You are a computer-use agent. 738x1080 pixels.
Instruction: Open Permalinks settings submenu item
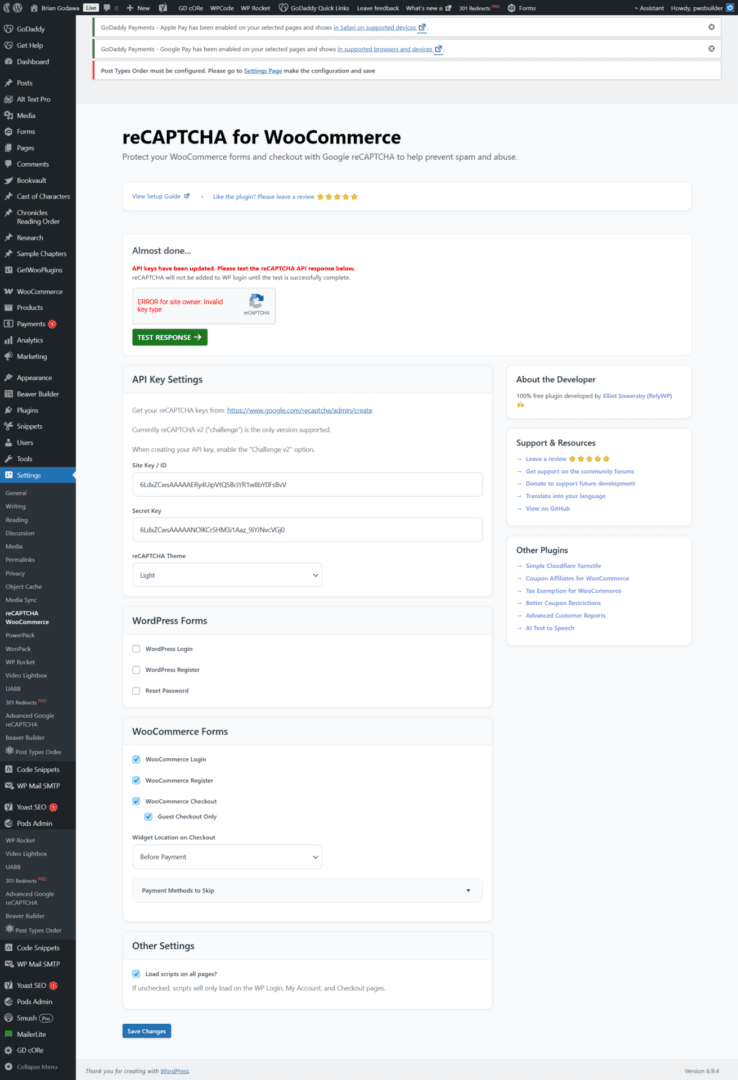(x=20, y=560)
